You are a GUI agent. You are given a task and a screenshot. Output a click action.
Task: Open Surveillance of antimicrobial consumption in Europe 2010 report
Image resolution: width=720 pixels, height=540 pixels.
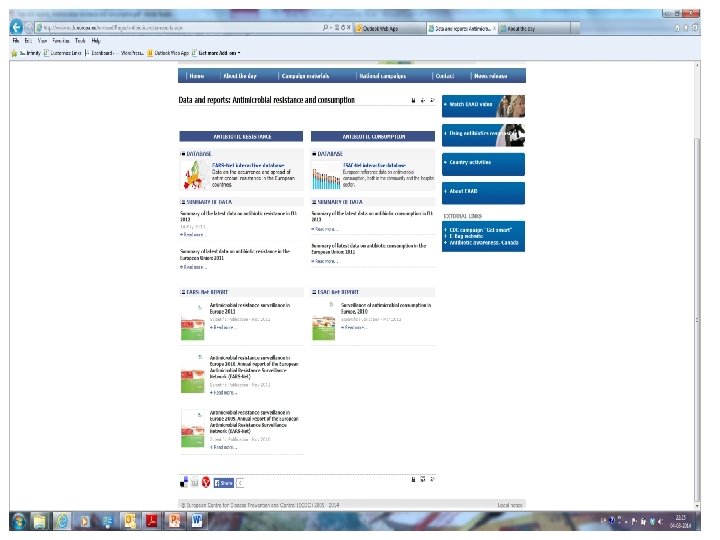(386, 308)
